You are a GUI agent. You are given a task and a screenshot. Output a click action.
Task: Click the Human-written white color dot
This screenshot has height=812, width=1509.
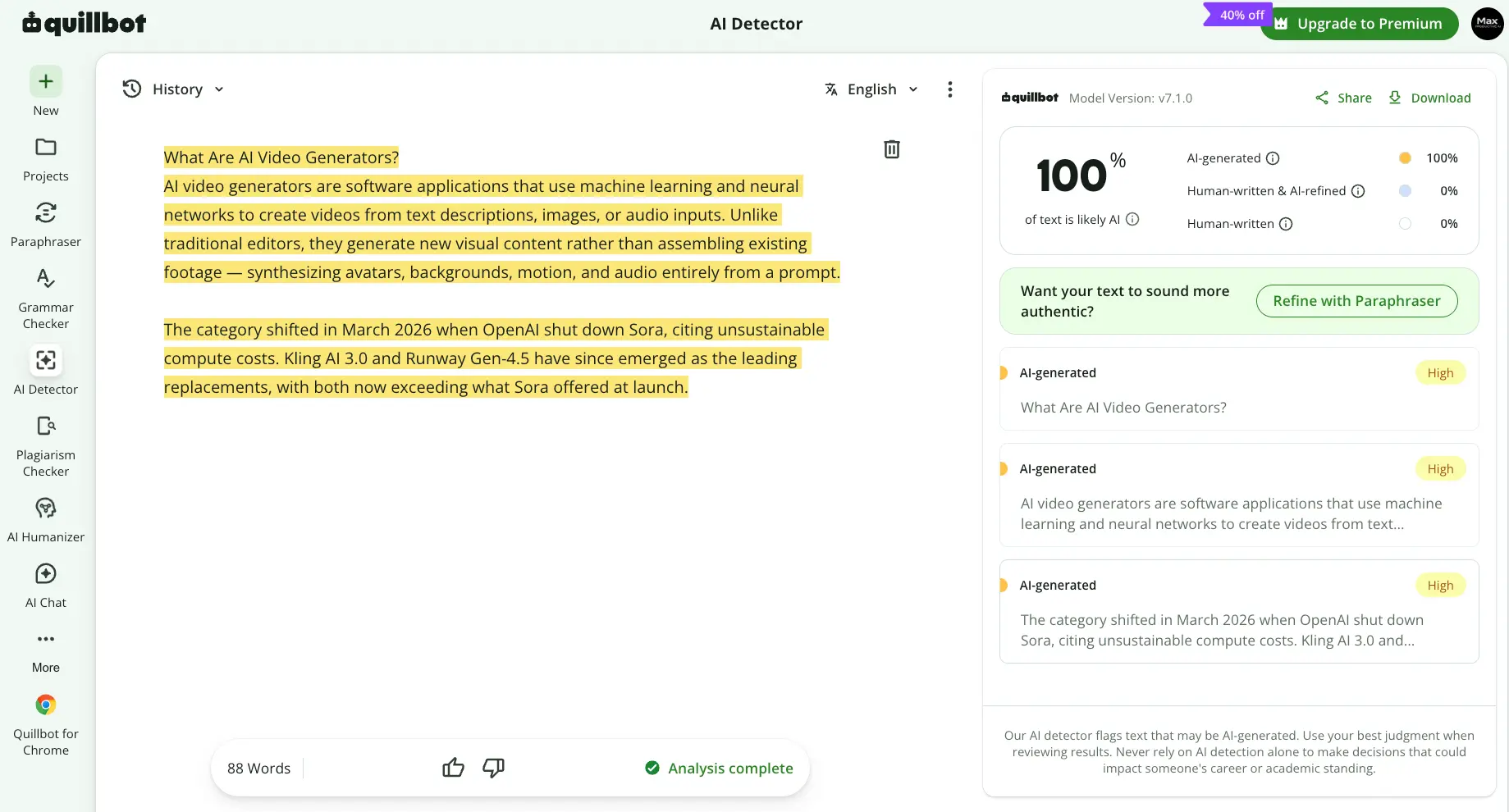click(1405, 224)
